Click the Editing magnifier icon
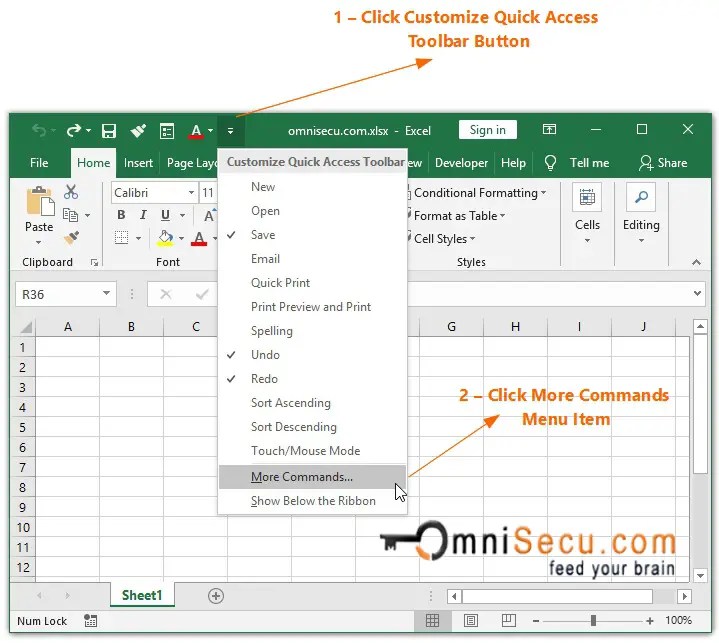Screen dimensions: 719x643 (641, 197)
